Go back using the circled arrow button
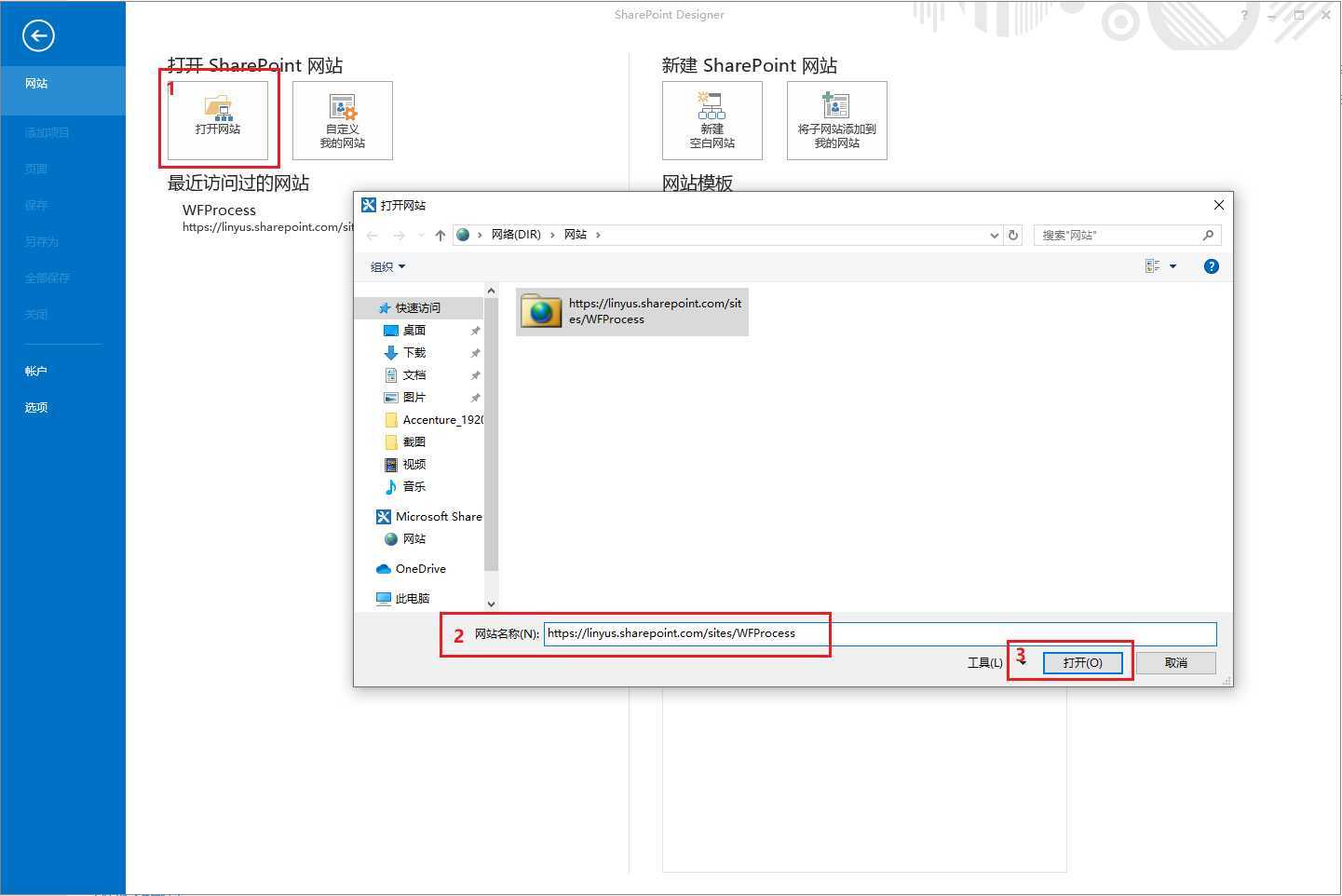This screenshot has width=1342, height=896. pyautogui.click(x=38, y=35)
